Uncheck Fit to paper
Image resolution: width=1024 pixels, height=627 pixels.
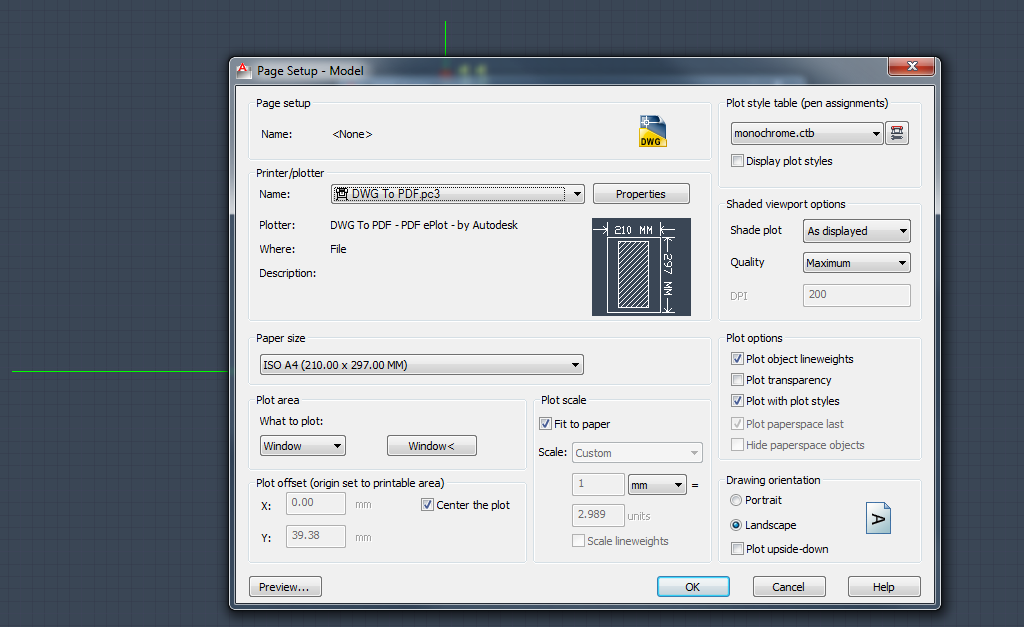[546, 424]
